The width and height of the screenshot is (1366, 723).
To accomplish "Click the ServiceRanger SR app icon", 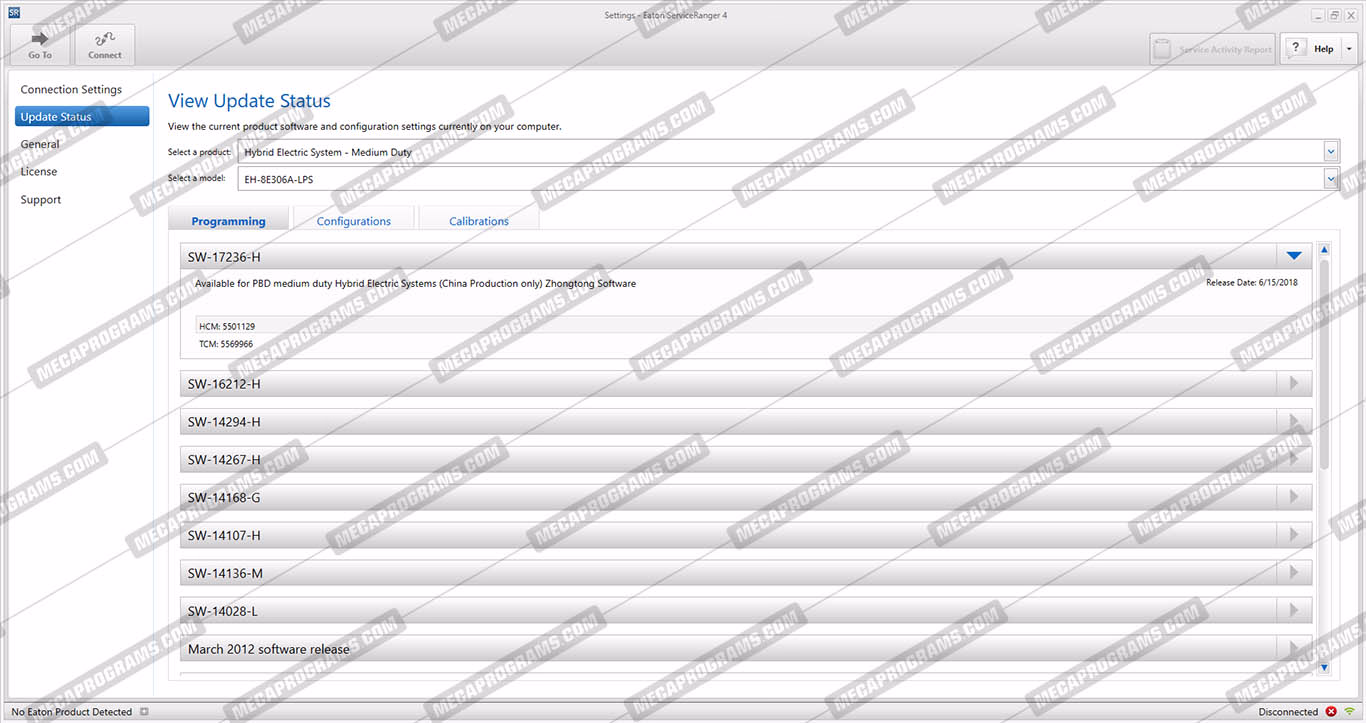I will click(14, 13).
